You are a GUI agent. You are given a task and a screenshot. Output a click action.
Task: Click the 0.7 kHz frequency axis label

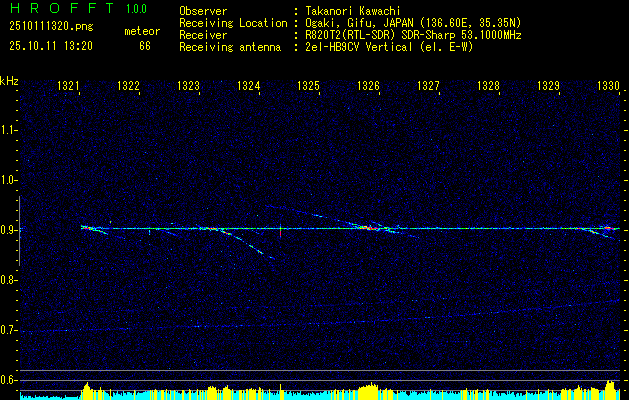coord(9,330)
